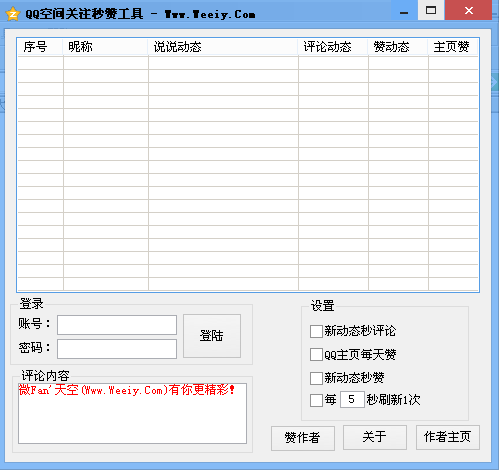Minimize the QQ空间关注秒赞工具 window

coord(404,11)
